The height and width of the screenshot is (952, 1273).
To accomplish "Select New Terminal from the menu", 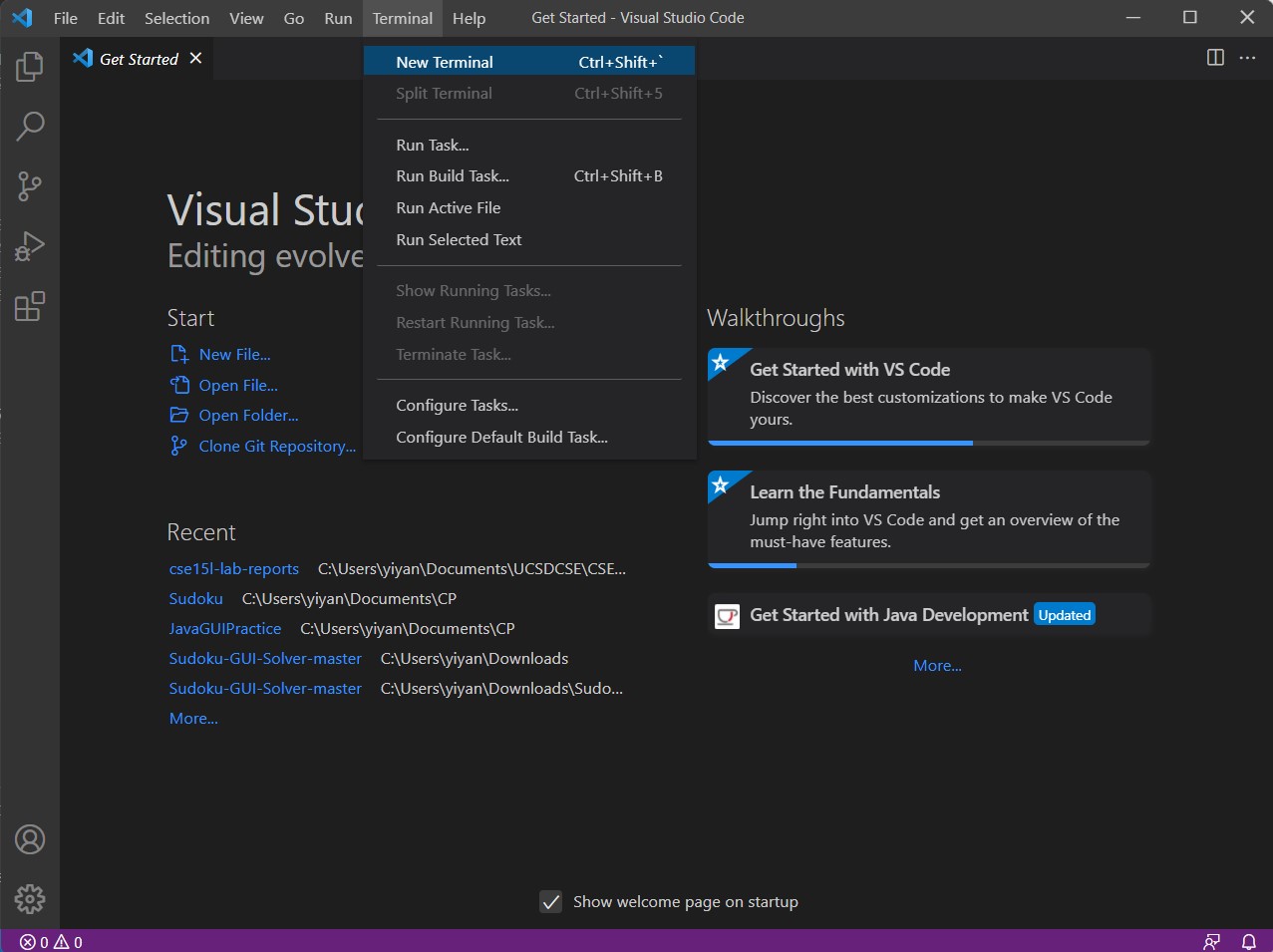I will pos(445,62).
